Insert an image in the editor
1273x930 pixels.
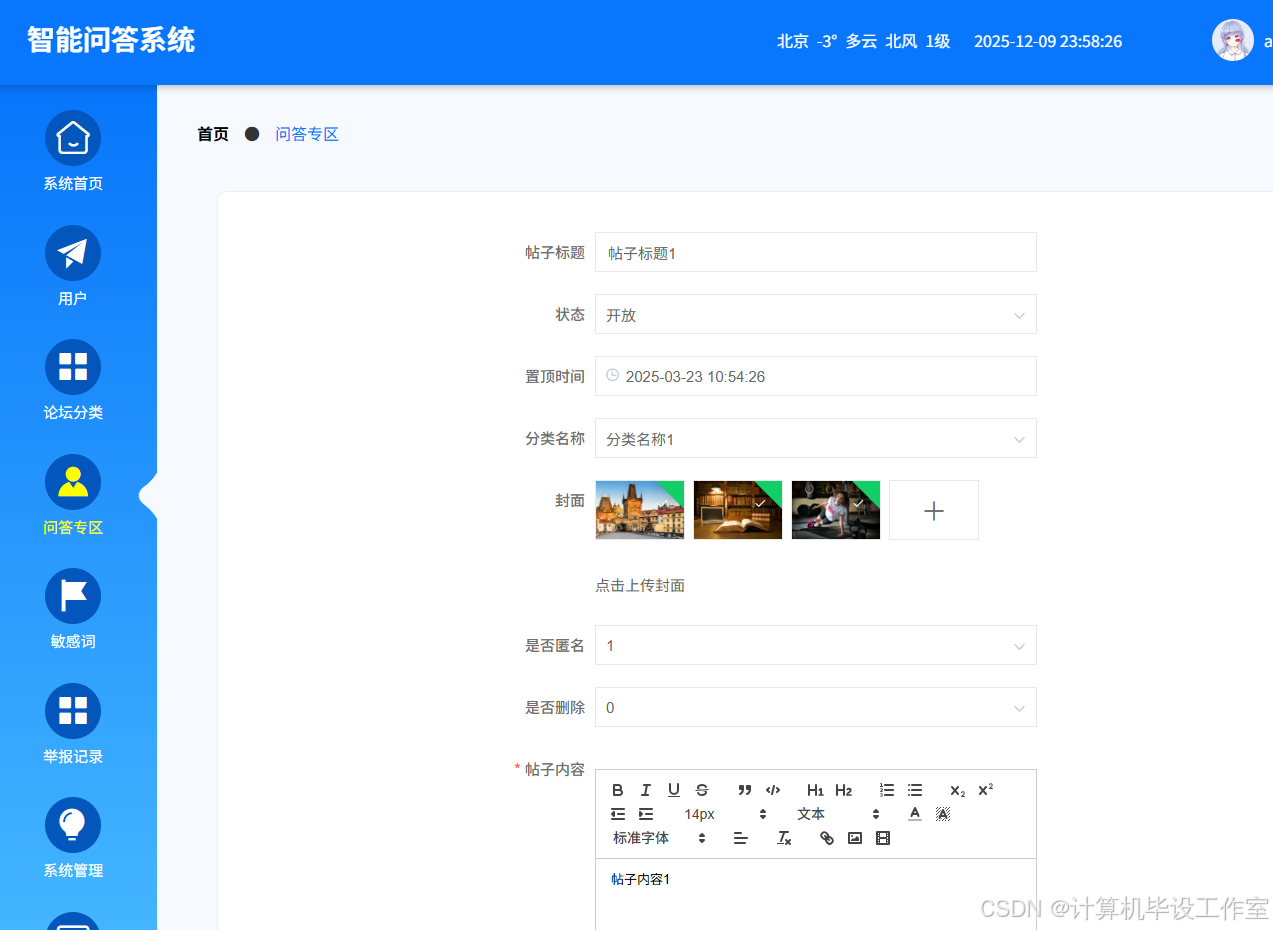854,838
